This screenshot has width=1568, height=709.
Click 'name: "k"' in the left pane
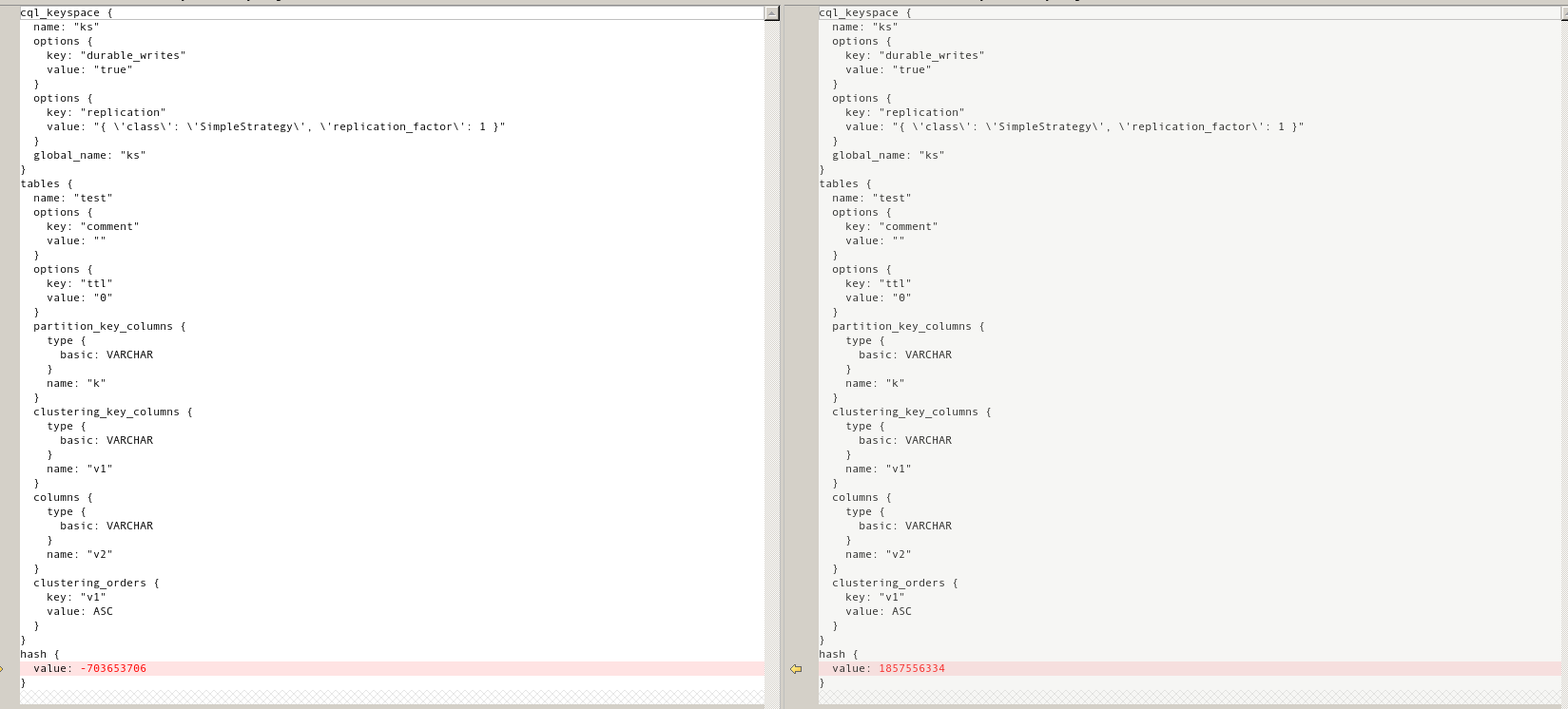coord(76,384)
